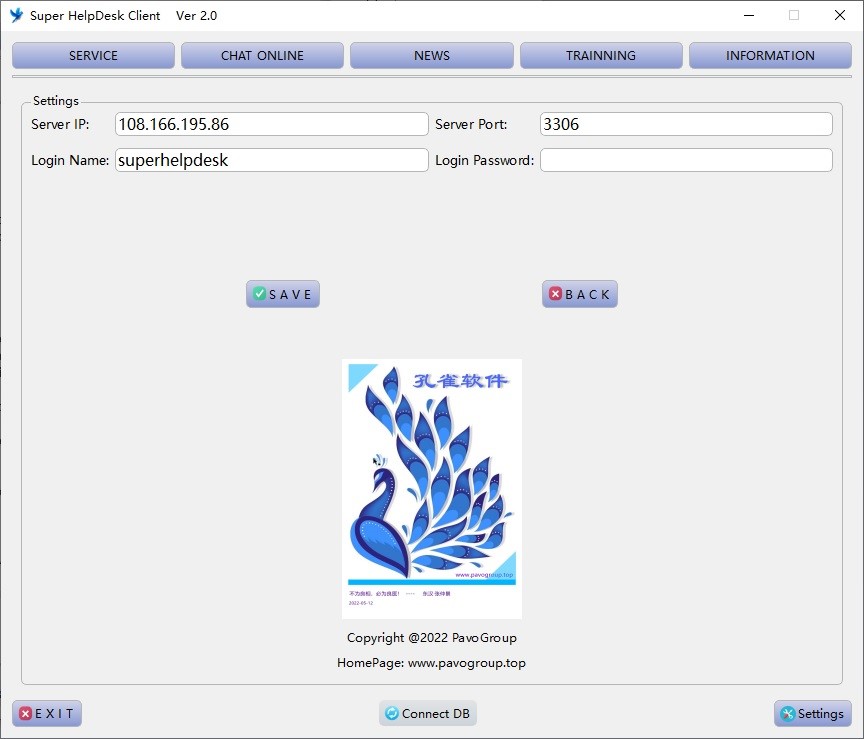This screenshot has height=739, width=865.
Task: Go to the TRAINNING tab
Action: (x=601, y=56)
